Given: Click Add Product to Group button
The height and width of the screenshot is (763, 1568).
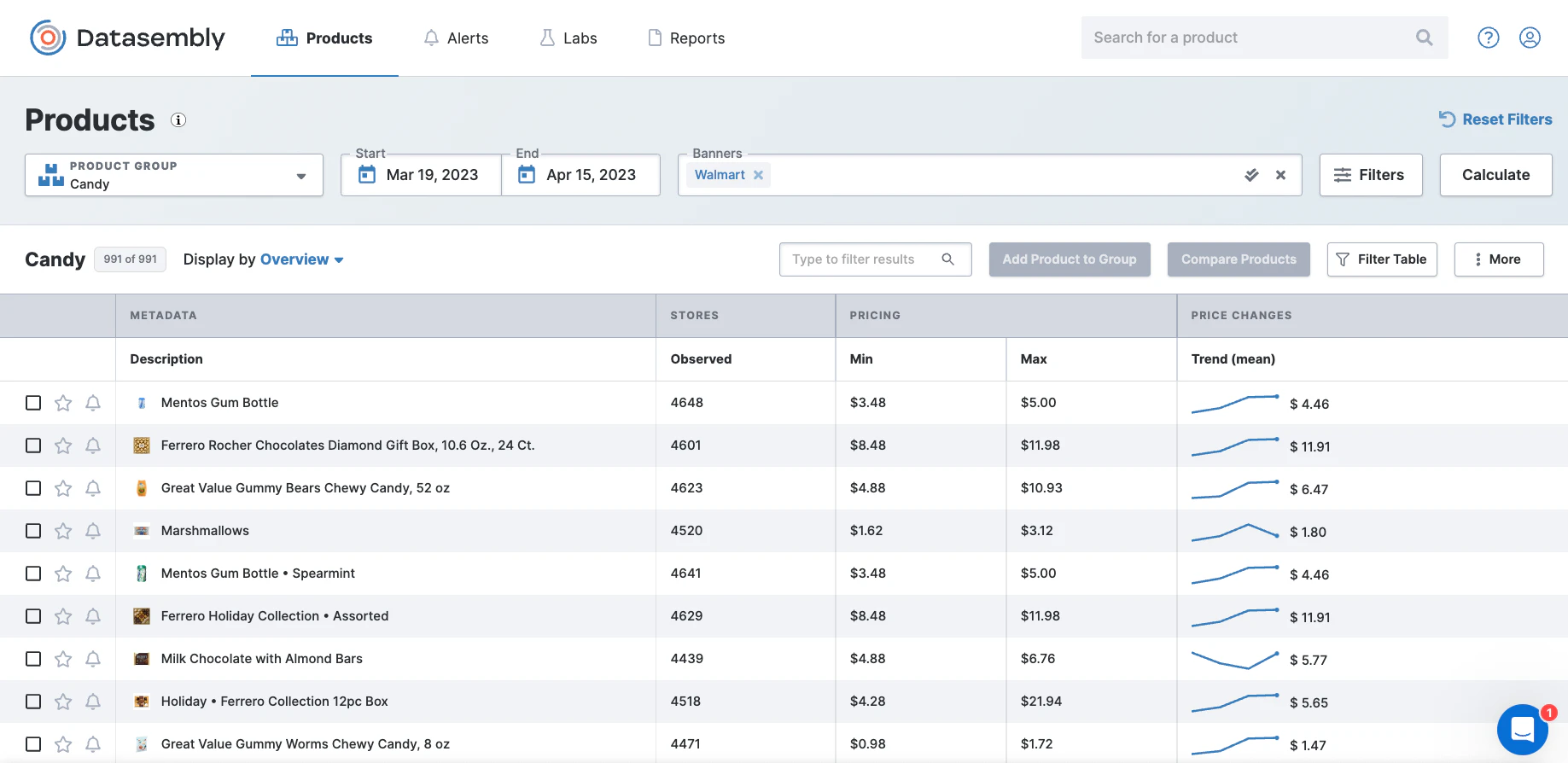Looking at the screenshot, I should pyautogui.click(x=1070, y=259).
